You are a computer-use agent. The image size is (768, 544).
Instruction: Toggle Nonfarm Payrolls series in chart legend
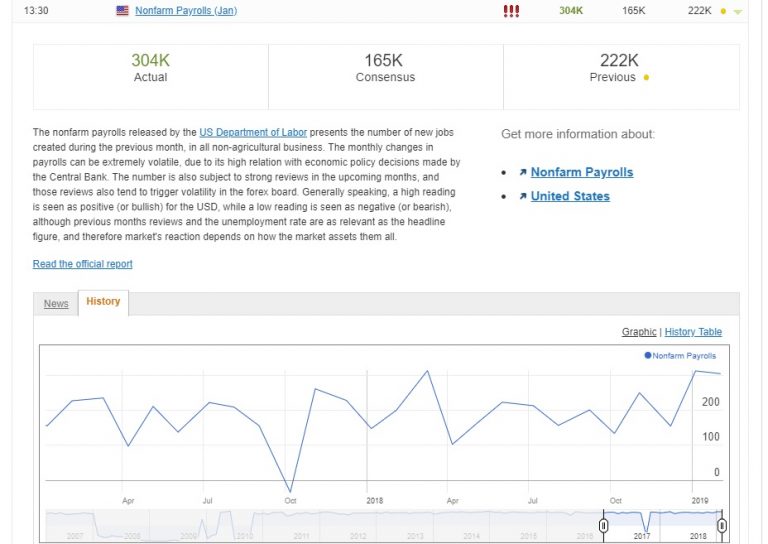[x=681, y=355]
